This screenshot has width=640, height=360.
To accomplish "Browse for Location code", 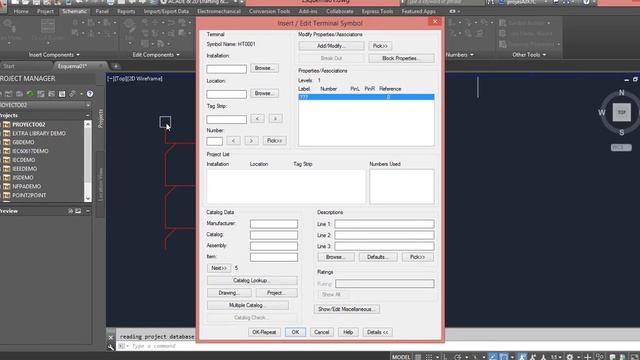I will coord(264,93).
